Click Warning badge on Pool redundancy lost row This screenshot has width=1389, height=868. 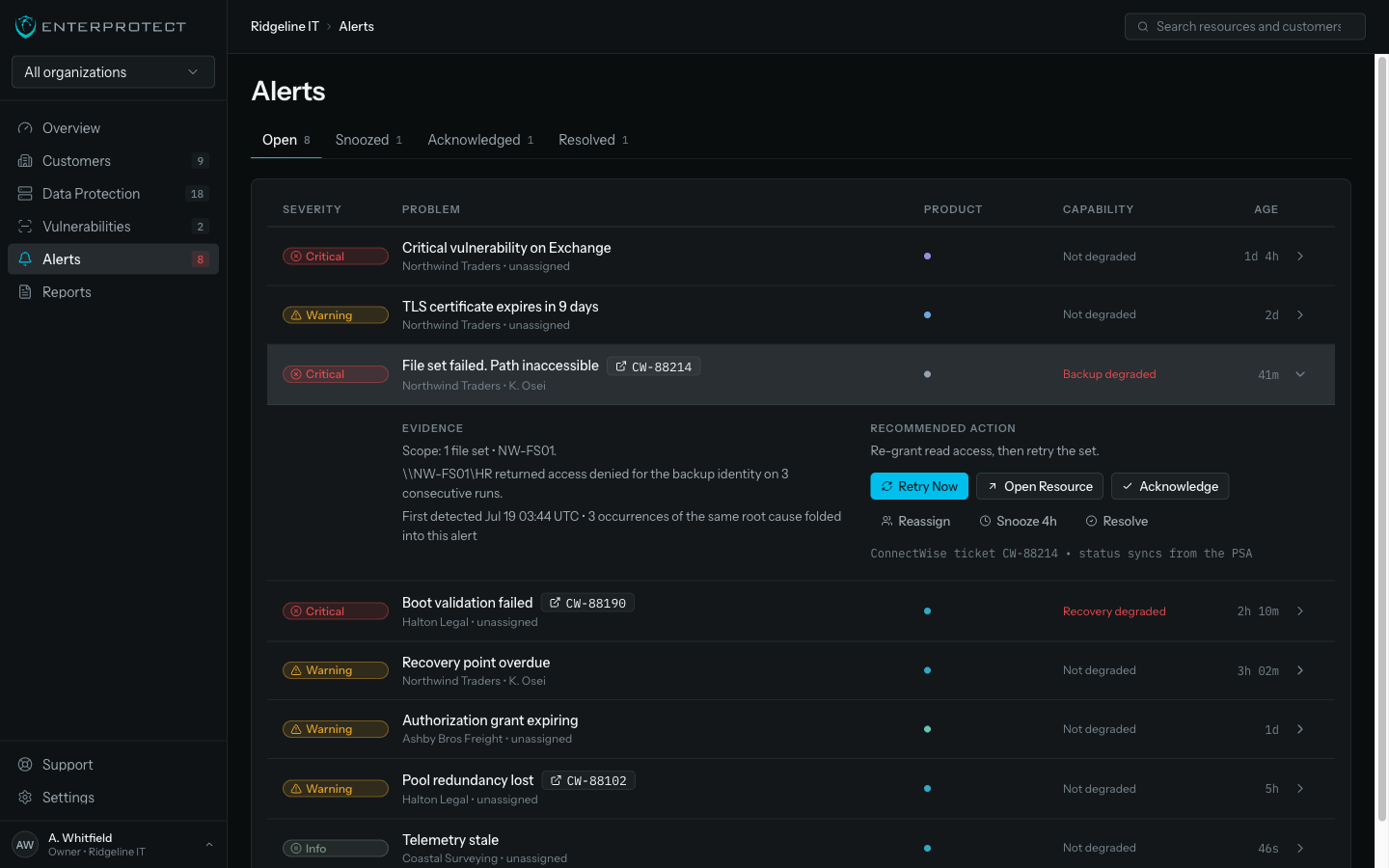(x=336, y=789)
